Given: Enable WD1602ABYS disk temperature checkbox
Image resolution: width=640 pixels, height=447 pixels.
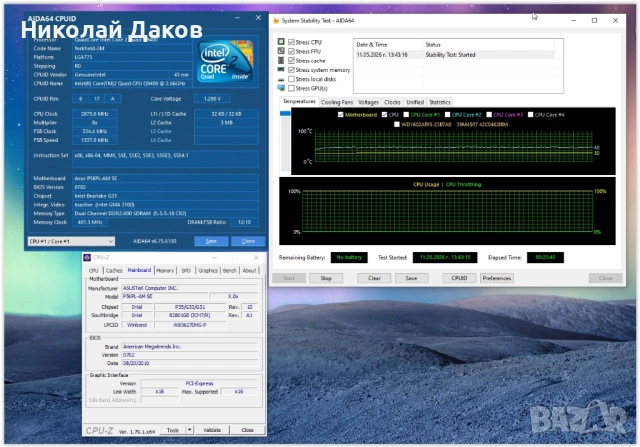Looking at the screenshot, I should [397, 125].
